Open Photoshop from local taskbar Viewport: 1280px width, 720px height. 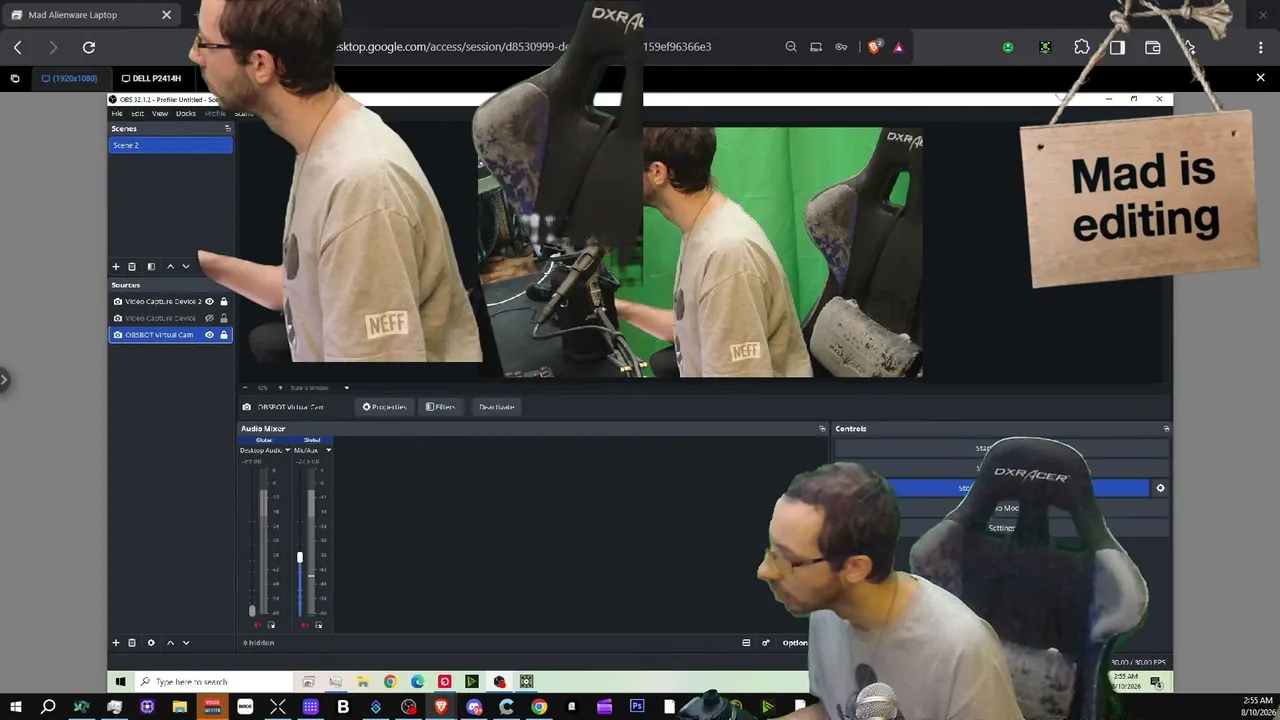tap(637, 707)
